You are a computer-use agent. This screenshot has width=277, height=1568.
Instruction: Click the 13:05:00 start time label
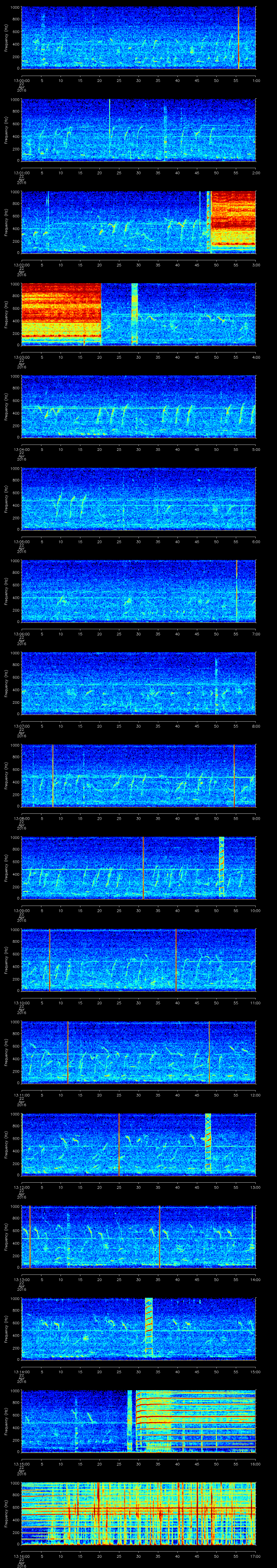(22, 542)
